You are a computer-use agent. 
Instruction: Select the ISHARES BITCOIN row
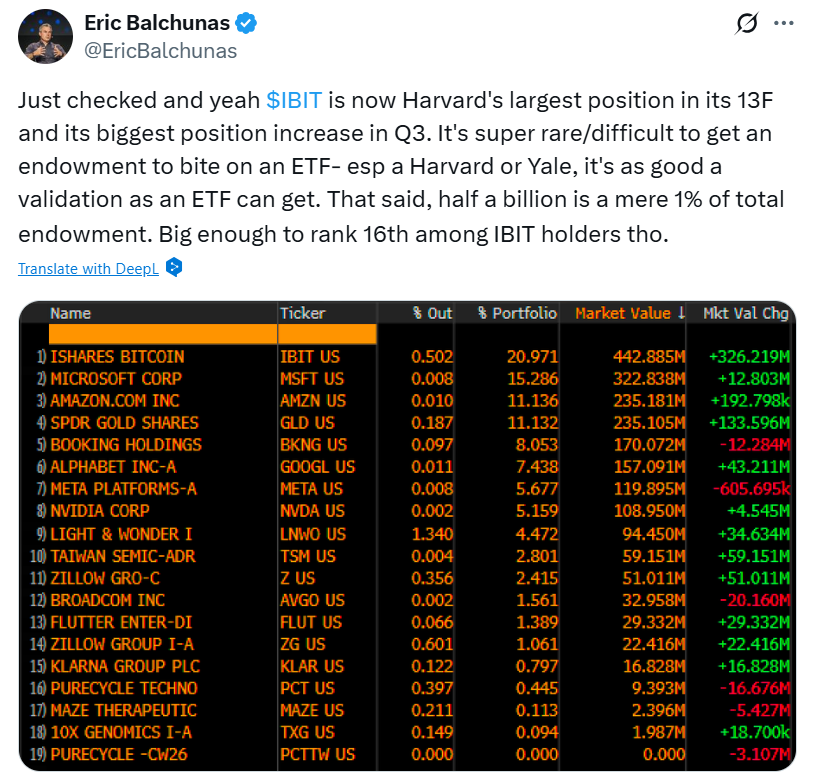(117, 357)
